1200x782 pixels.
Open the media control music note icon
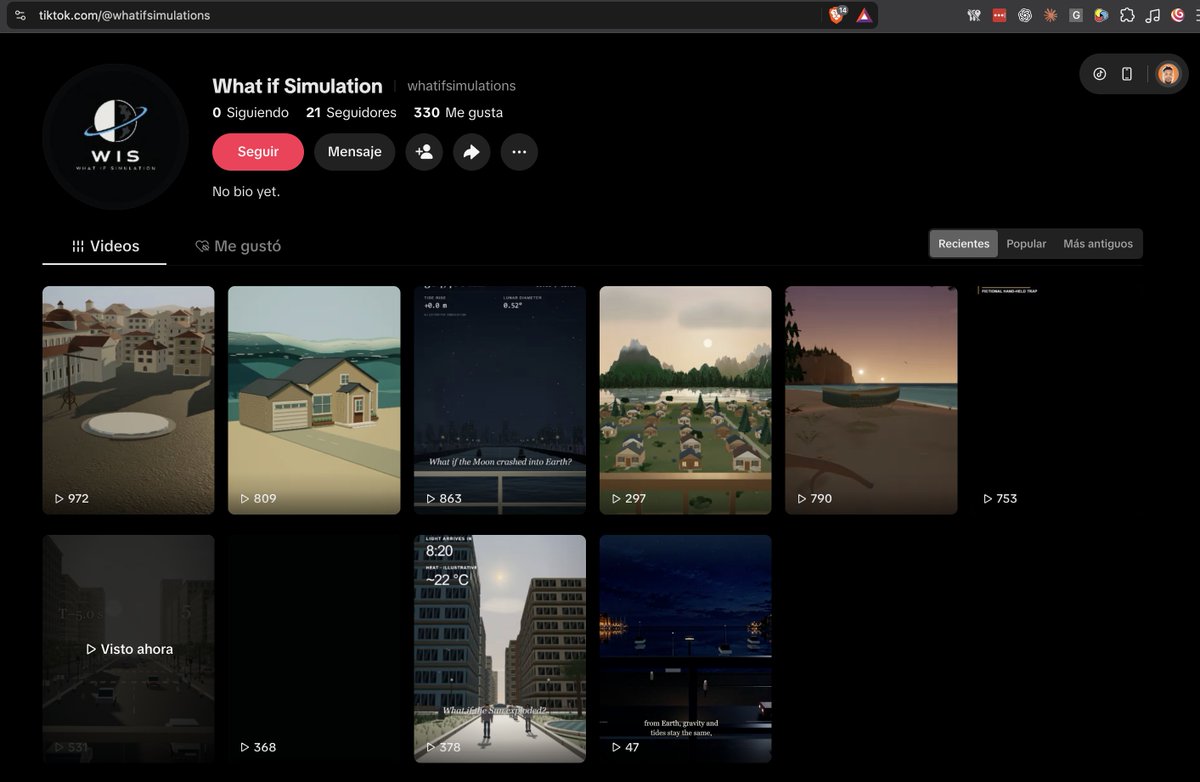(1153, 15)
